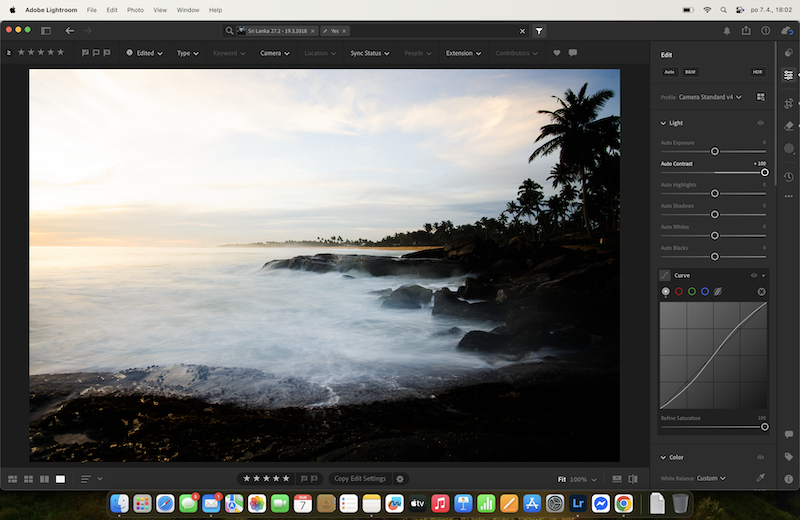The height and width of the screenshot is (520, 800).
Task: Open the Extension filter dropdown
Action: coord(463,53)
